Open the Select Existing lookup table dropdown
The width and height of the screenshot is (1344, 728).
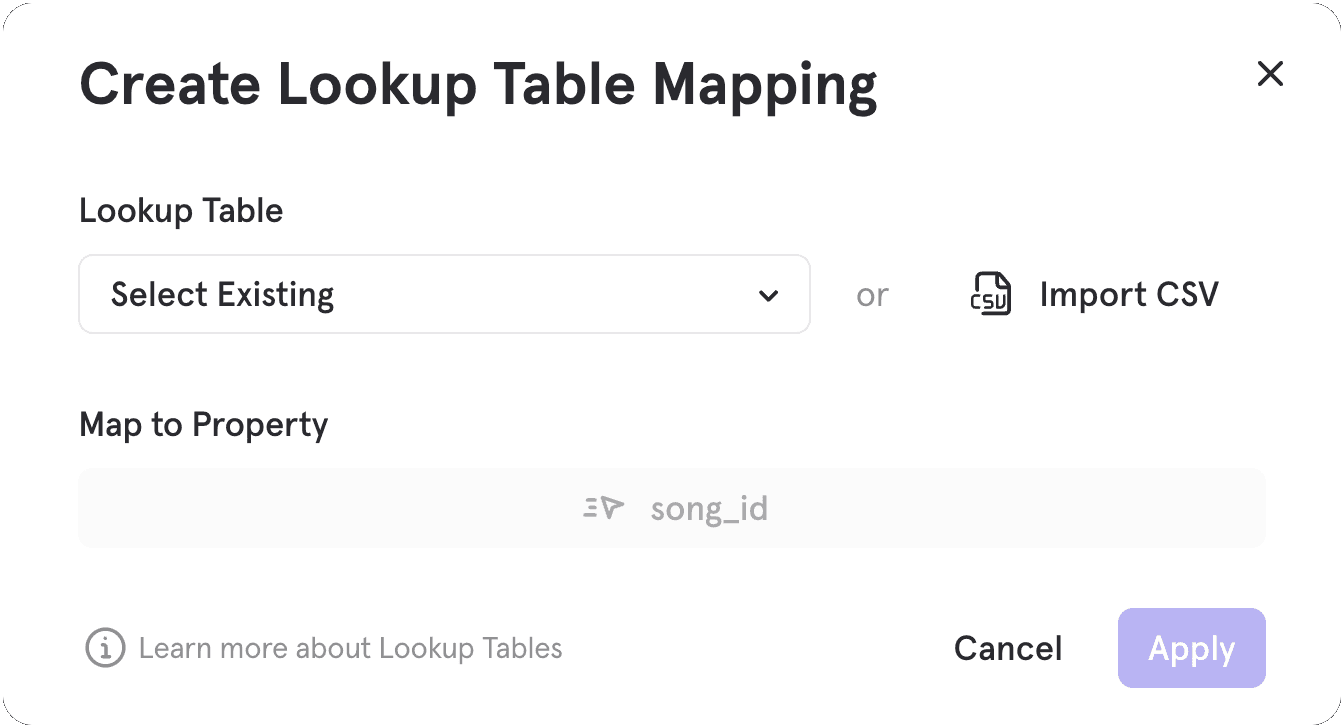coord(444,294)
